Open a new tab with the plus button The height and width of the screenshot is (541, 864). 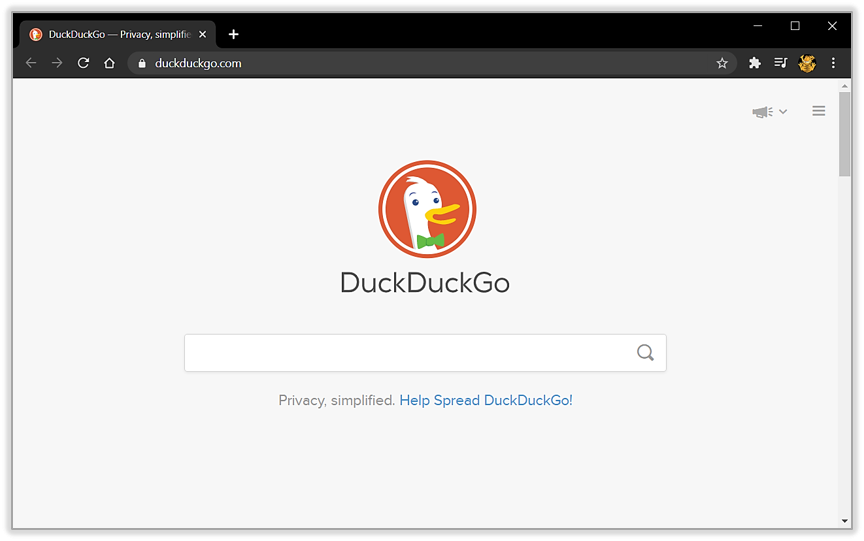pos(233,34)
